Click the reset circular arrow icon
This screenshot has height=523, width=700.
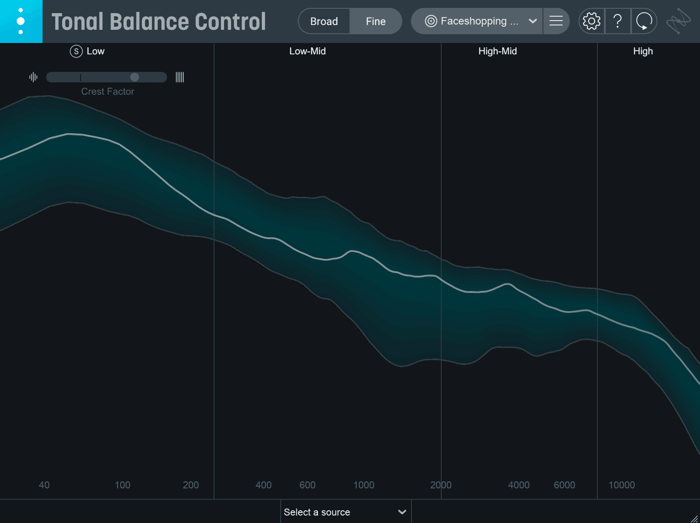[644, 21]
